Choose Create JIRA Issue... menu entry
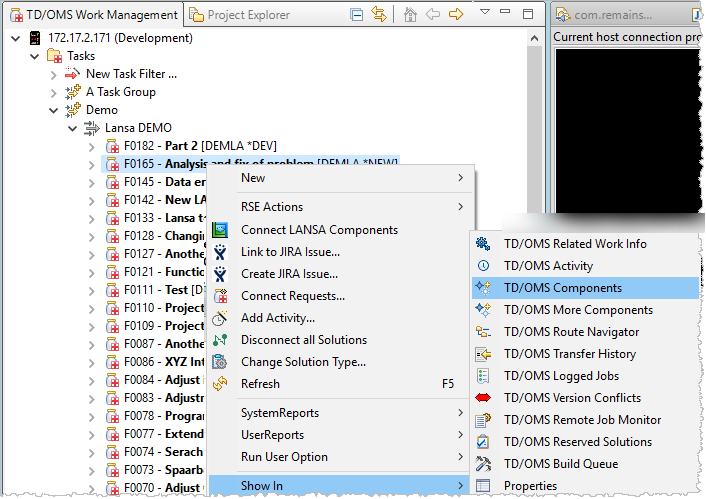This screenshot has width=706, height=499. coord(289,274)
